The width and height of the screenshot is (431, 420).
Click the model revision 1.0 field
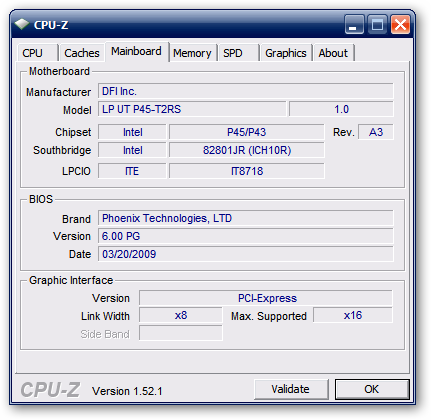(x=341, y=109)
